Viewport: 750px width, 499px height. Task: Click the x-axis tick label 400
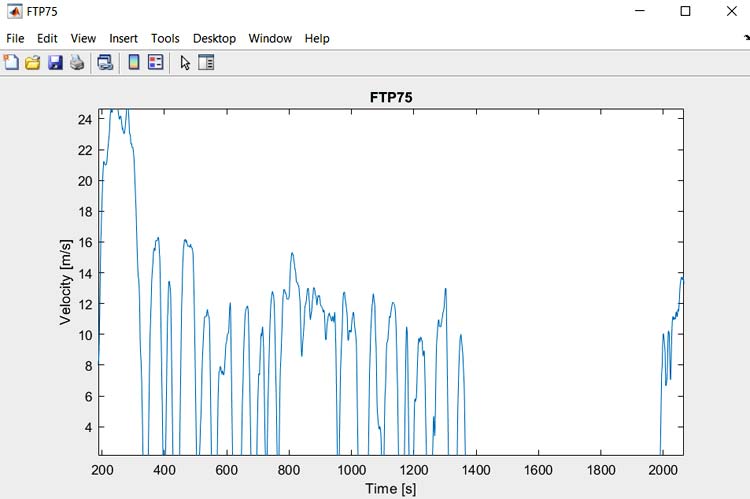click(164, 470)
